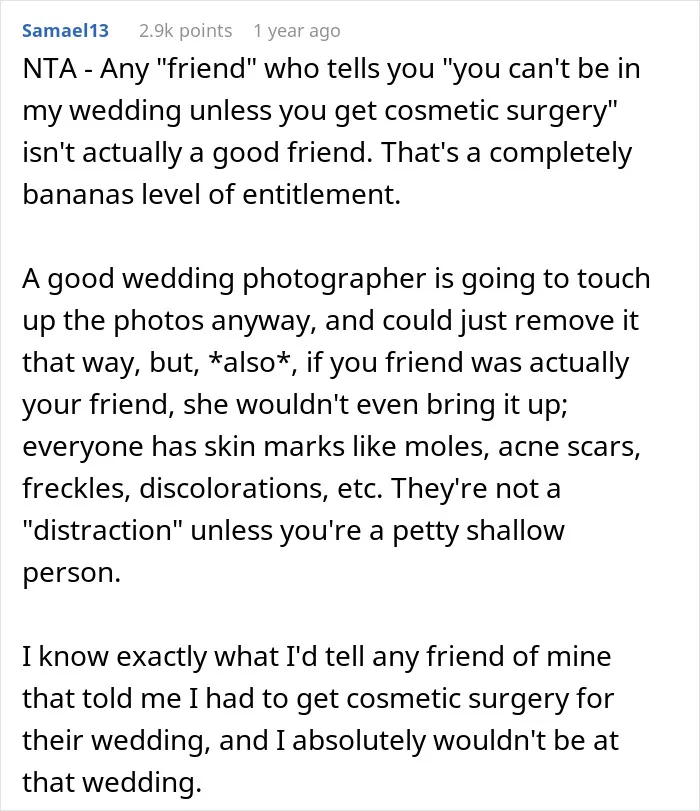The height and width of the screenshot is (811, 700).
Task: Click the 2.9k points score label
Action: coord(185,31)
